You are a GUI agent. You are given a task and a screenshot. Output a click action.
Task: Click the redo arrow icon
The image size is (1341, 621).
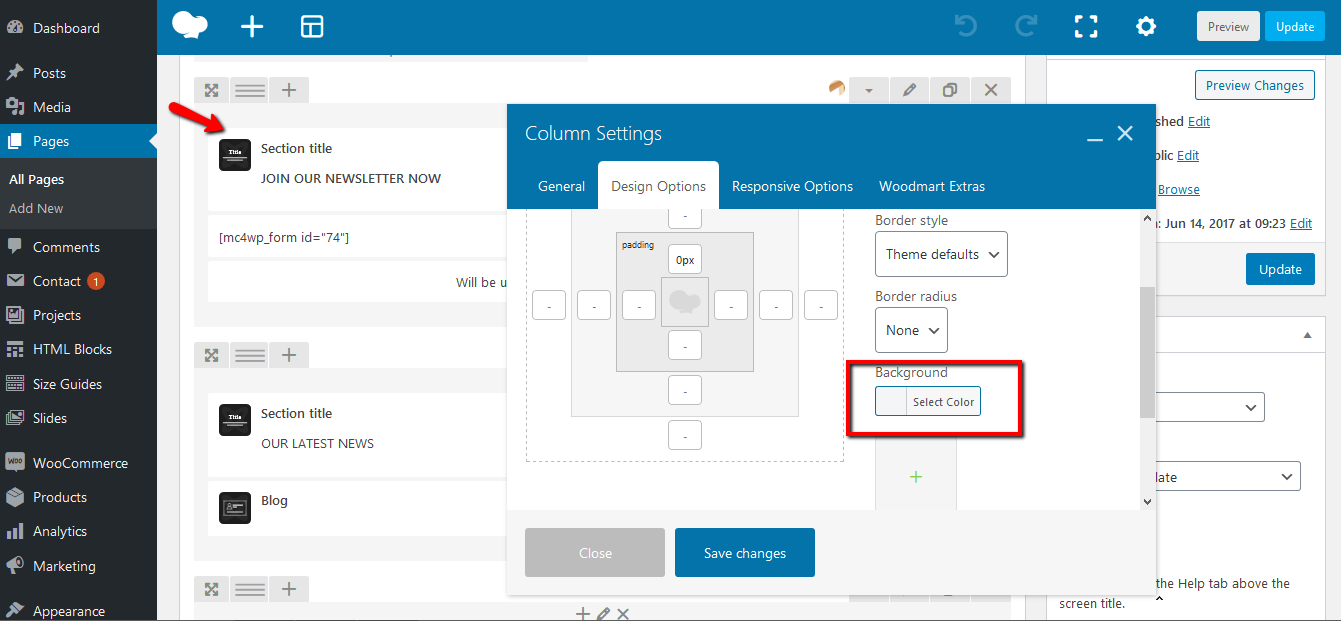pyautogui.click(x=1026, y=27)
